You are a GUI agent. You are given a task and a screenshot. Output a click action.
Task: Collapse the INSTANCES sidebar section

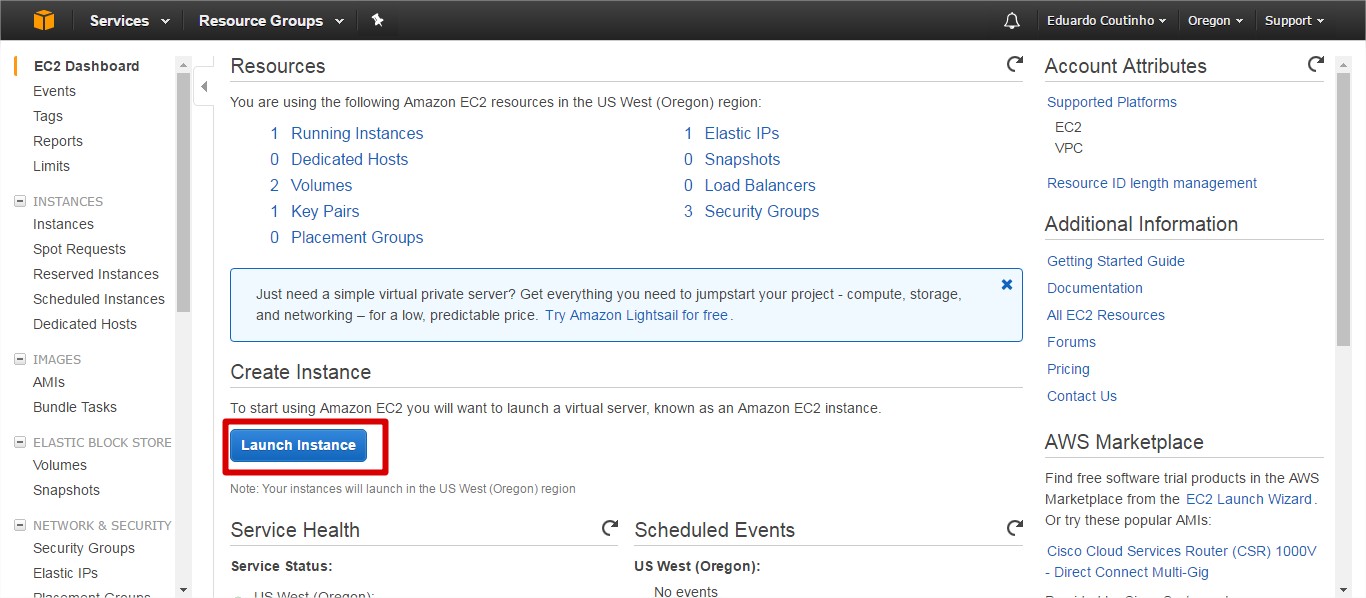pos(20,201)
